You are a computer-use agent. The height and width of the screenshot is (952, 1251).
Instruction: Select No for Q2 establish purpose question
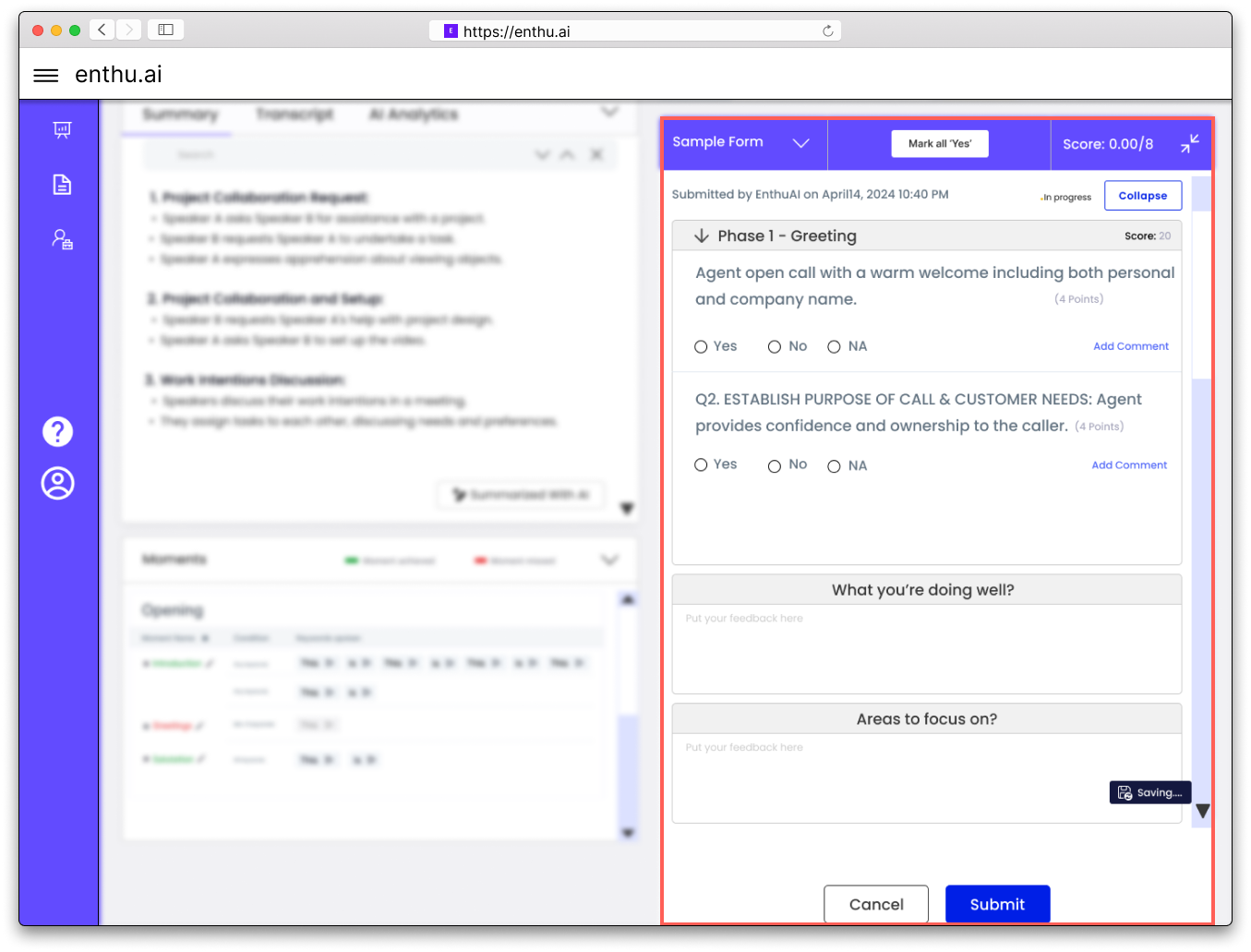tap(775, 466)
